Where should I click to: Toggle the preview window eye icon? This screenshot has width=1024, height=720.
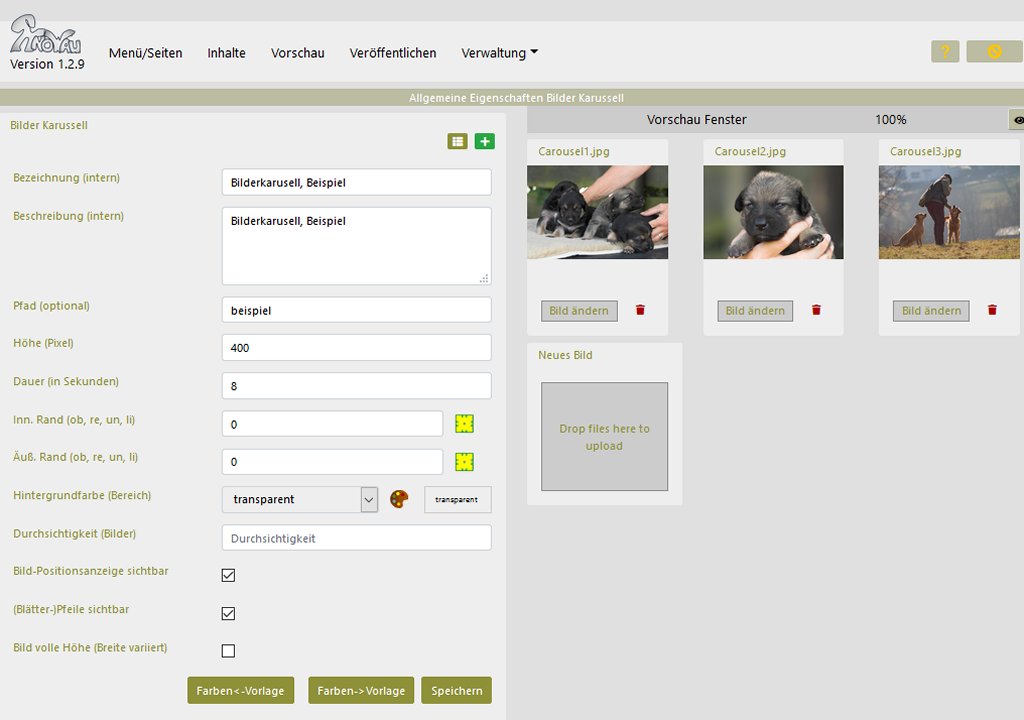(1018, 120)
